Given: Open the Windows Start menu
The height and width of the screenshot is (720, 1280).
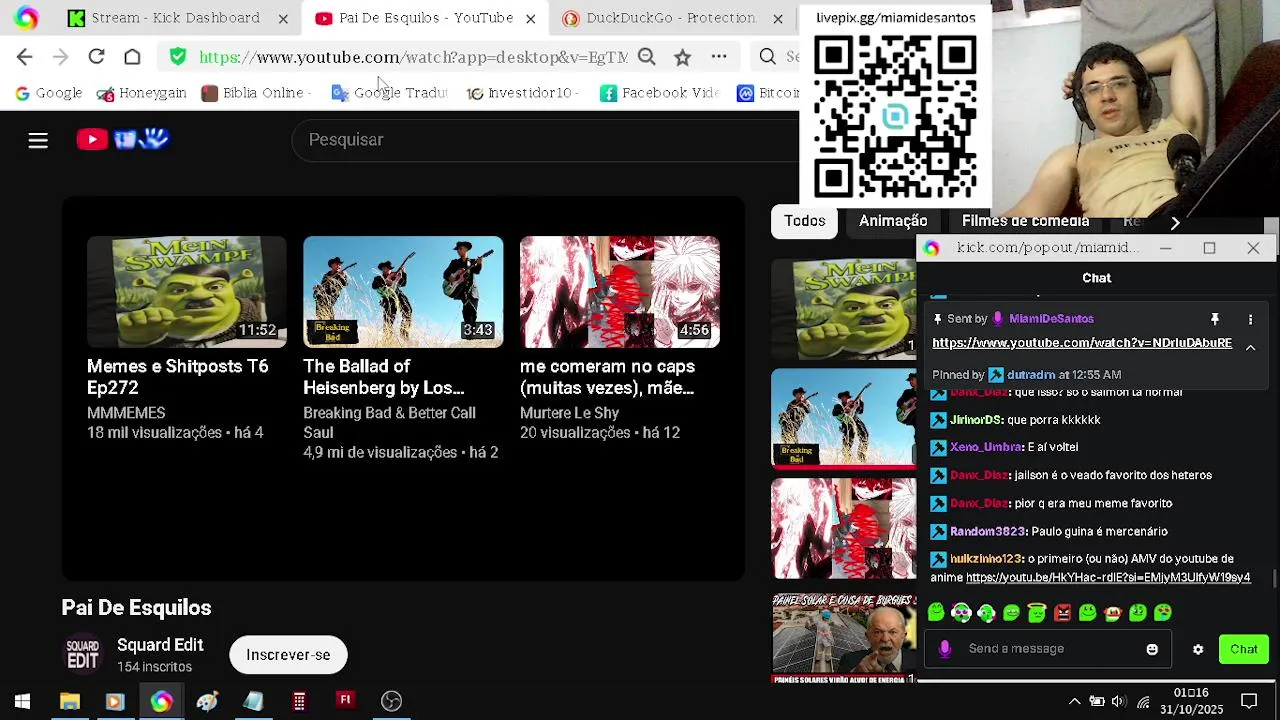Looking at the screenshot, I should point(22,701).
